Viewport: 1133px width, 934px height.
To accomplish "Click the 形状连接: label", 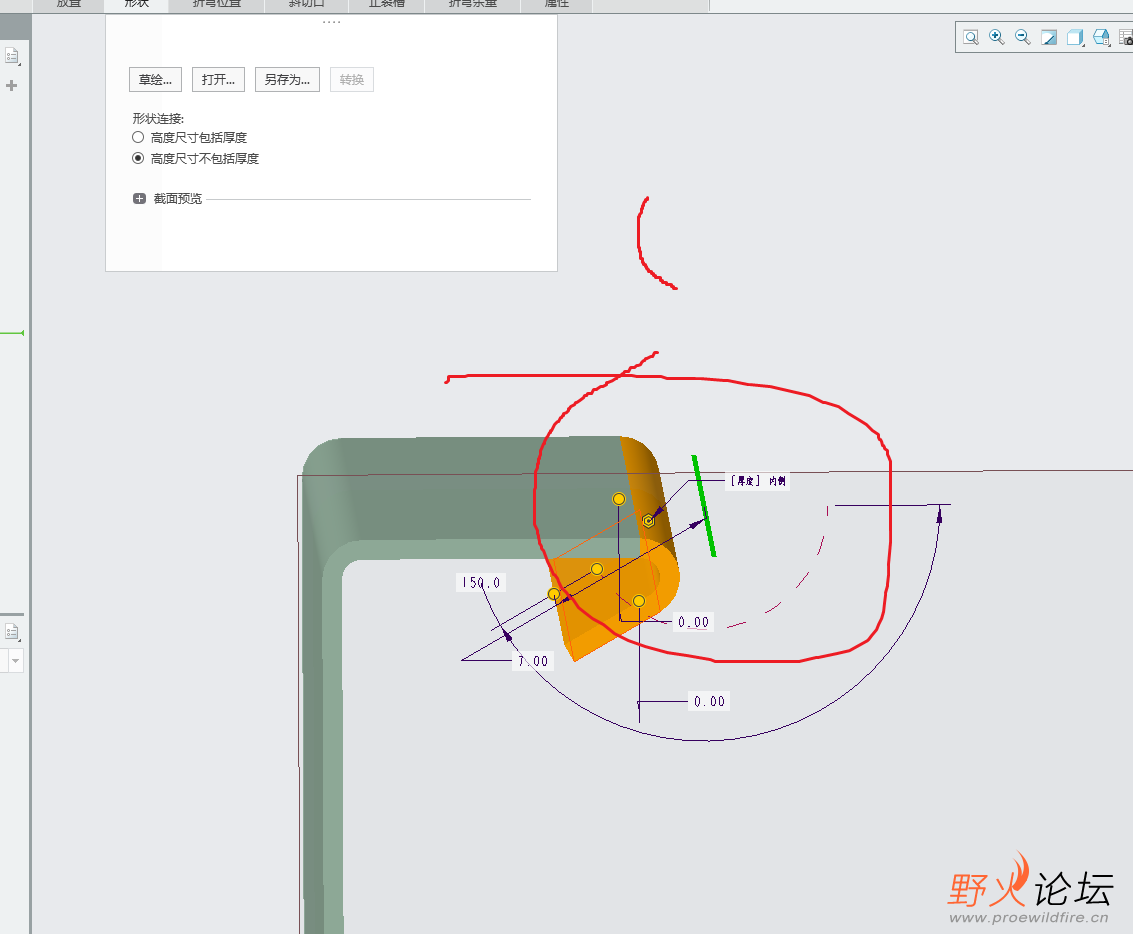I will 158,118.
